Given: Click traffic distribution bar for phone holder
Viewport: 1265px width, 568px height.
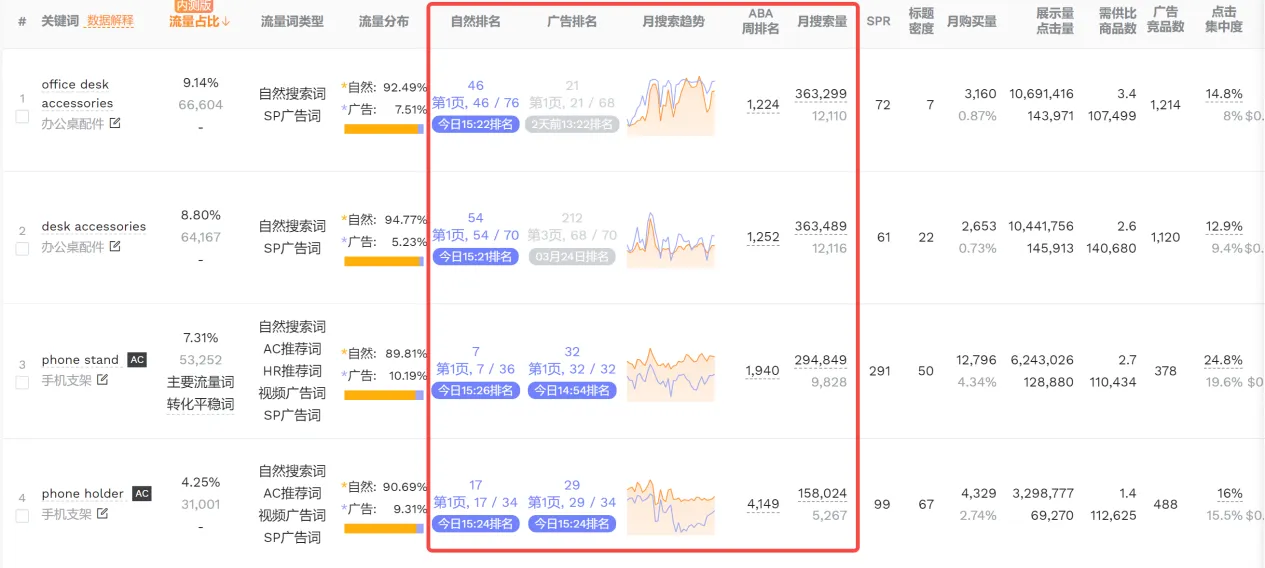Looking at the screenshot, I should click(x=384, y=528).
